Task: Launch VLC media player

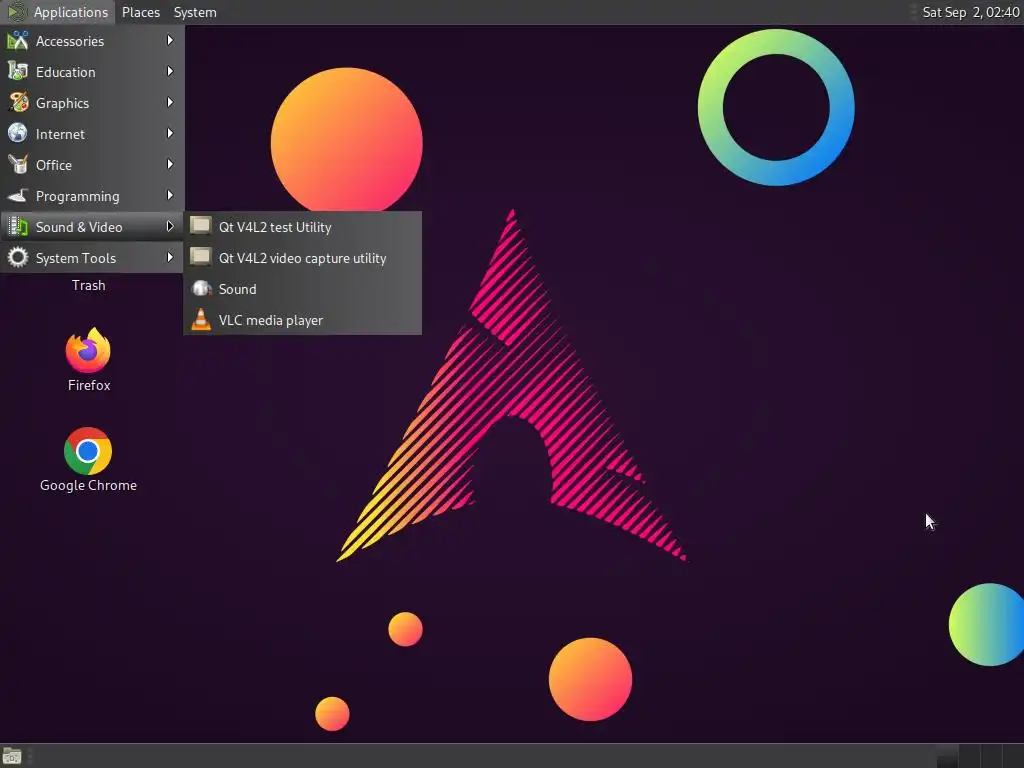Action: click(x=302, y=320)
